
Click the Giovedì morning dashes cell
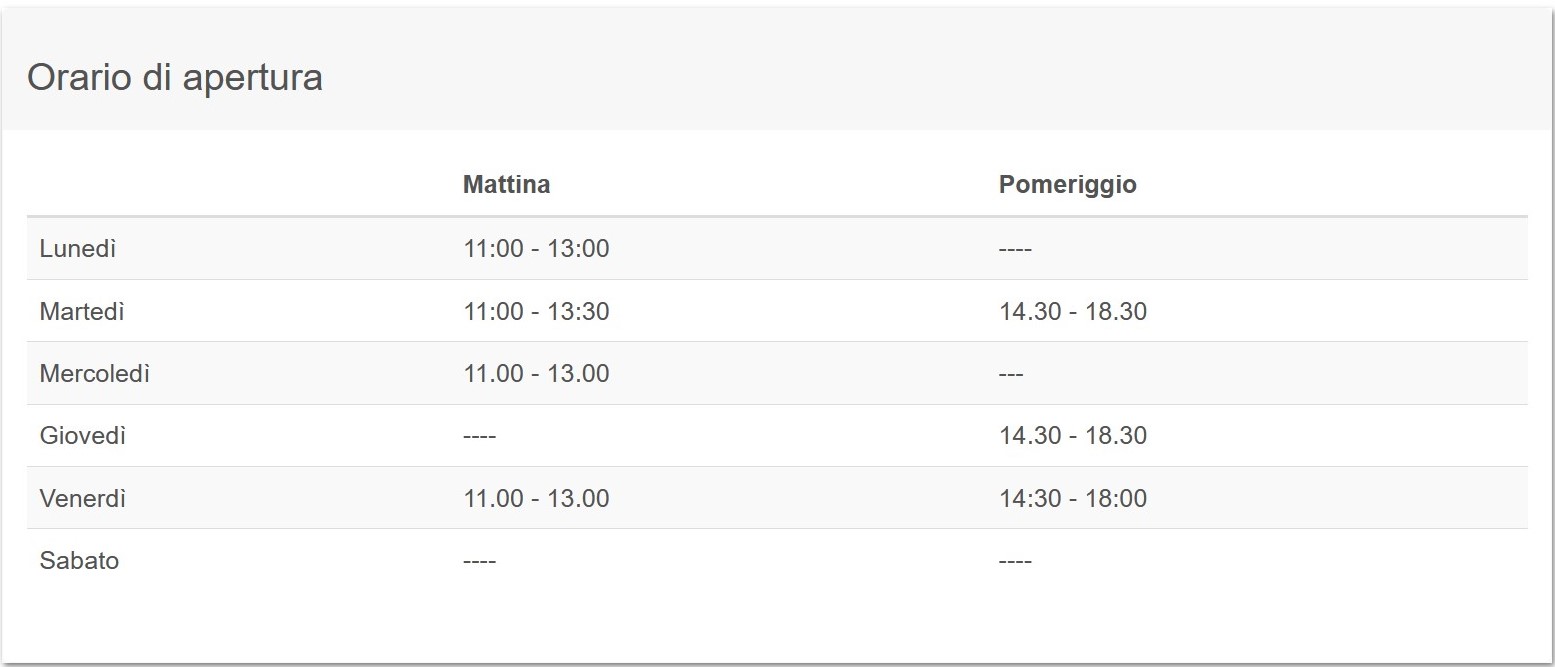coord(479,436)
